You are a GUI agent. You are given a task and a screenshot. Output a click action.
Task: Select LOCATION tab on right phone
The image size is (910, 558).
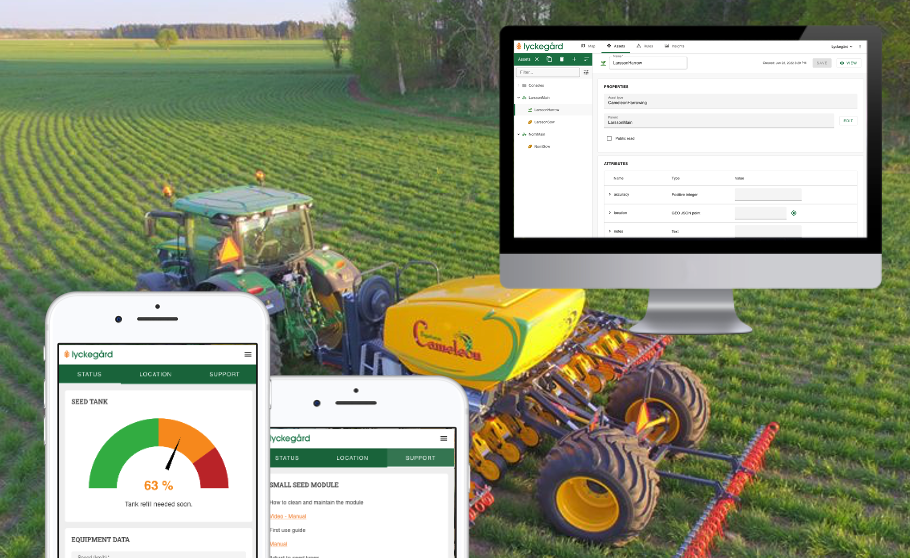pos(352,458)
